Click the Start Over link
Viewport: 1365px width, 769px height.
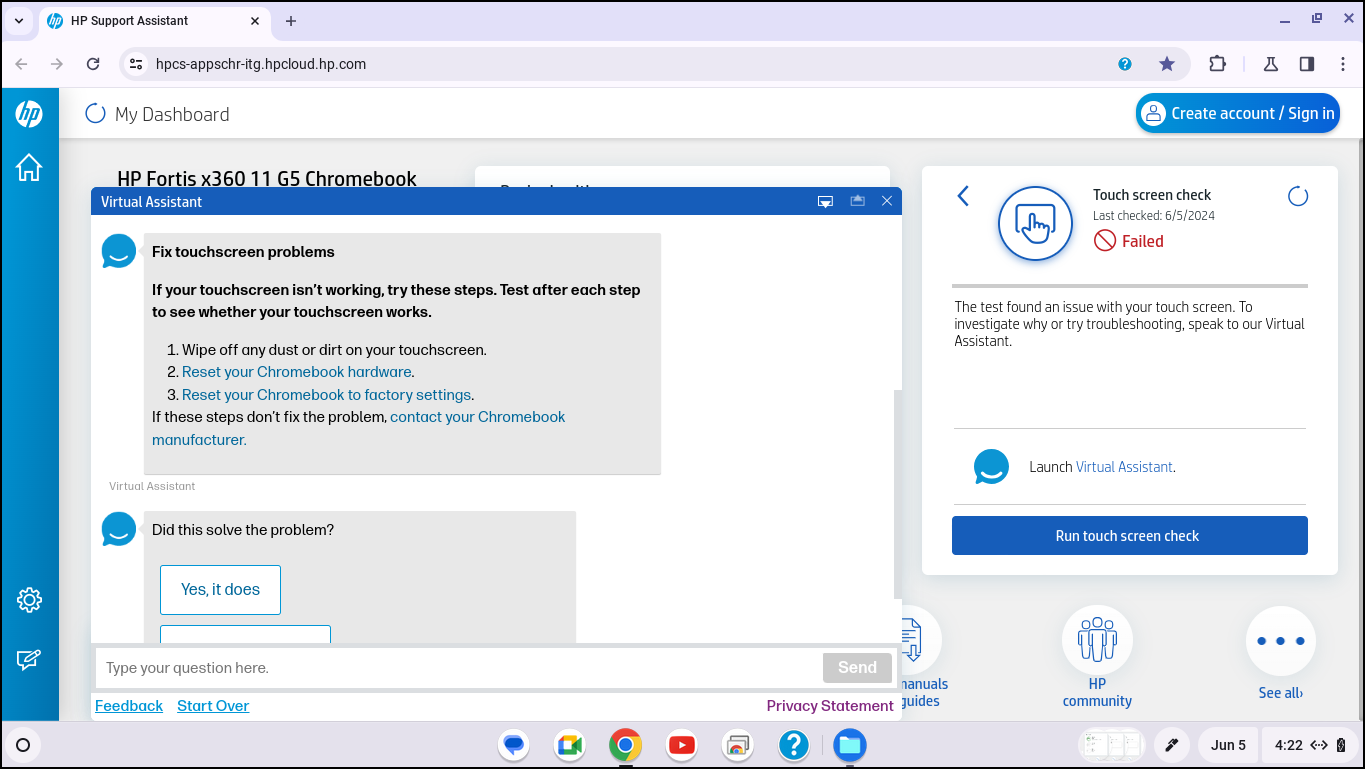[212, 705]
